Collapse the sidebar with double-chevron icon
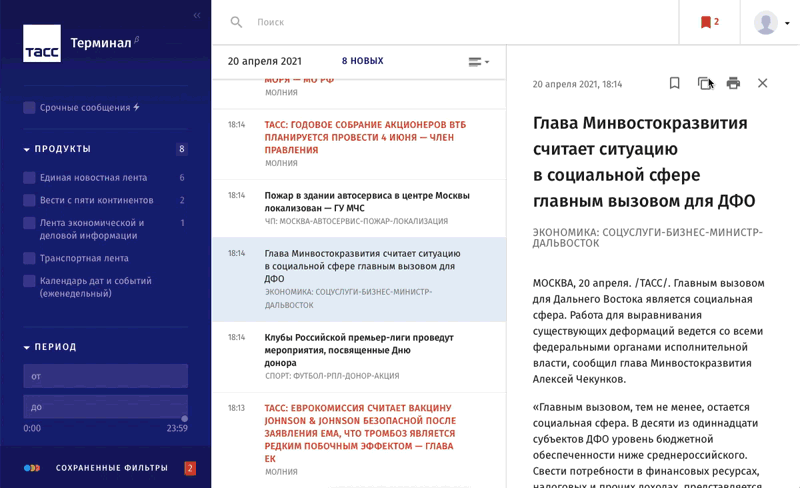 197,15
